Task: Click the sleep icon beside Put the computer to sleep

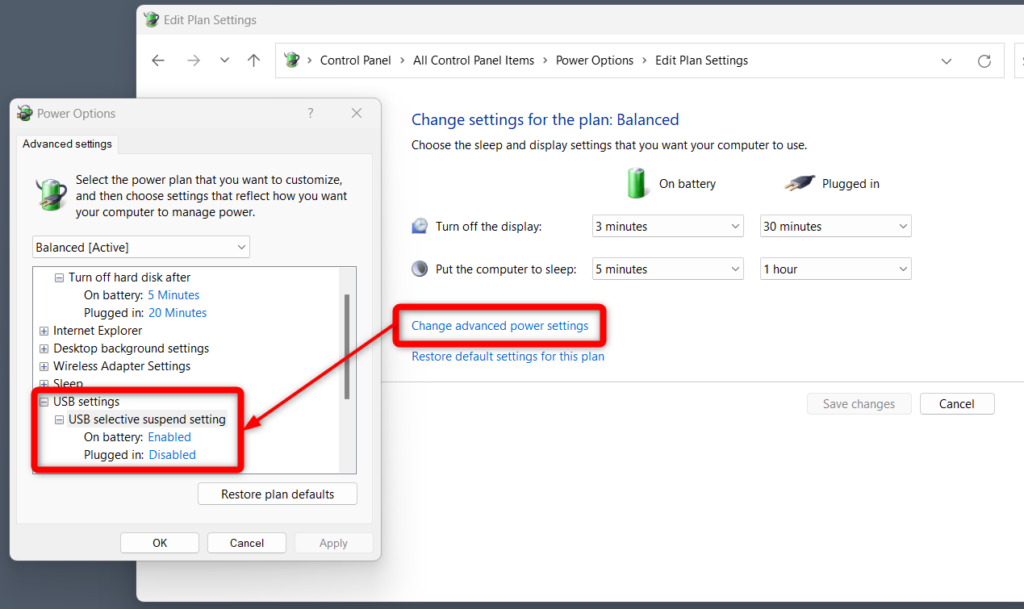Action: coord(419,268)
